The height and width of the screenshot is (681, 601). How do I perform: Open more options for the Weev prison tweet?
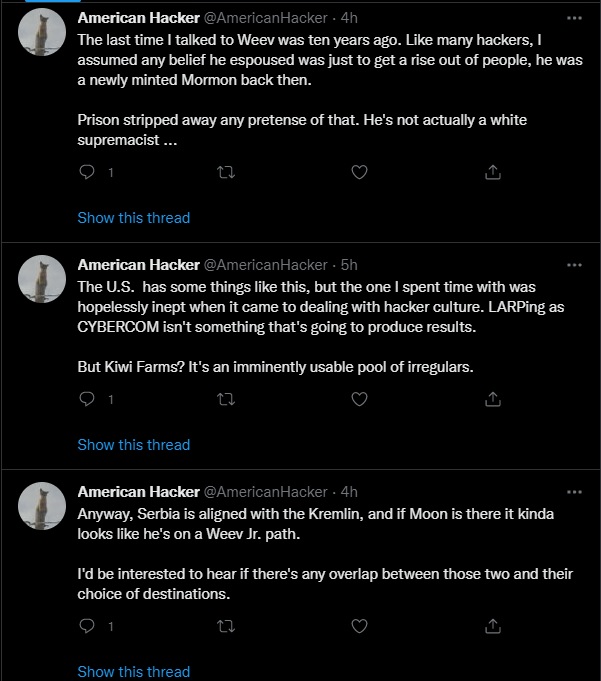click(573, 18)
